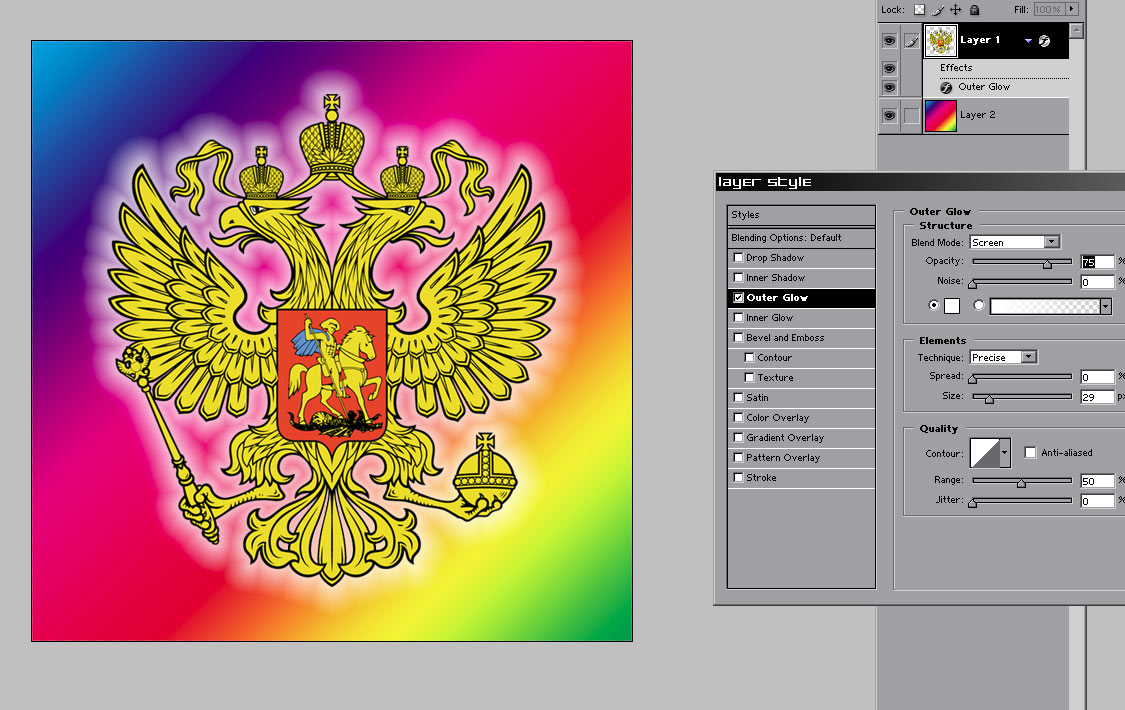Toggle eye for Outer Glow effect
Viewport: 1125px width, 710px height.
[890, 87]
